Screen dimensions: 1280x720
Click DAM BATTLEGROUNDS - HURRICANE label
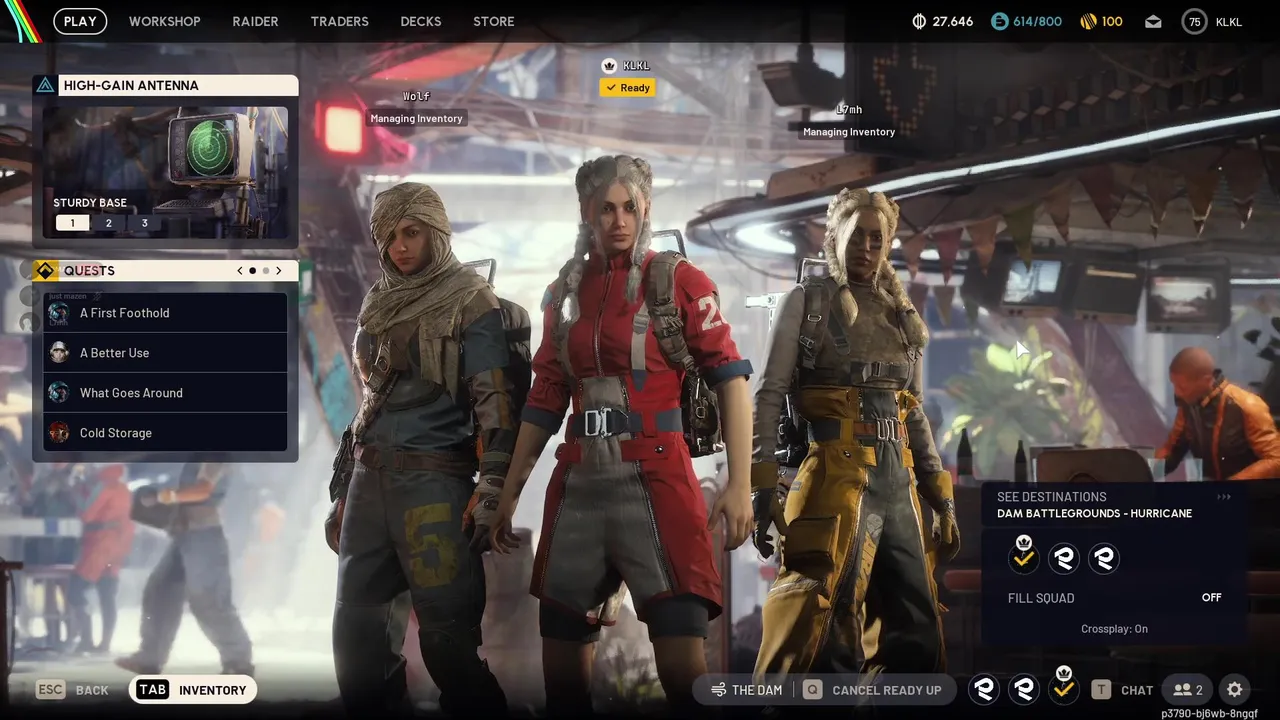1094,514
